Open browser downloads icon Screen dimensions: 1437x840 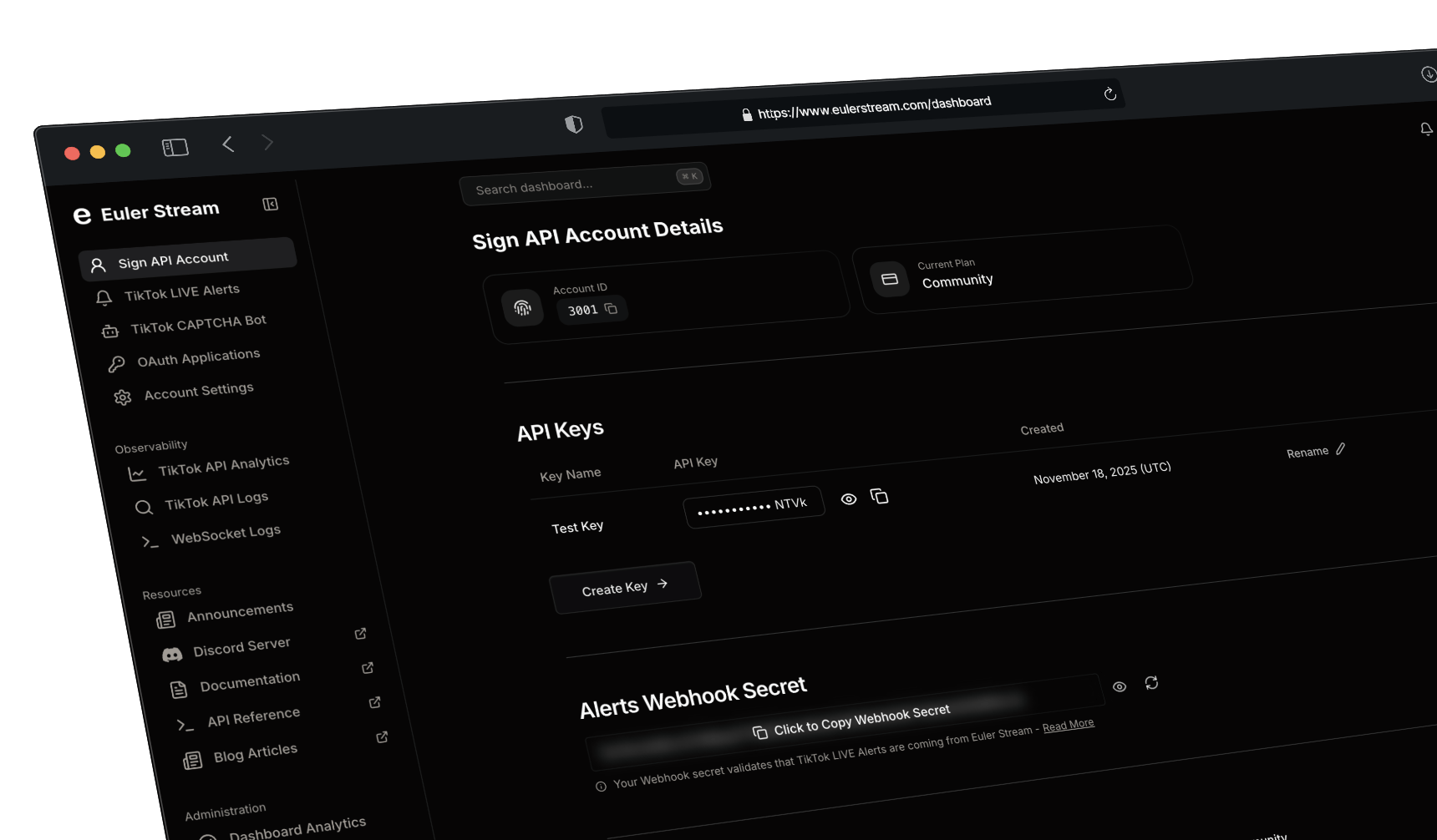1429,73
